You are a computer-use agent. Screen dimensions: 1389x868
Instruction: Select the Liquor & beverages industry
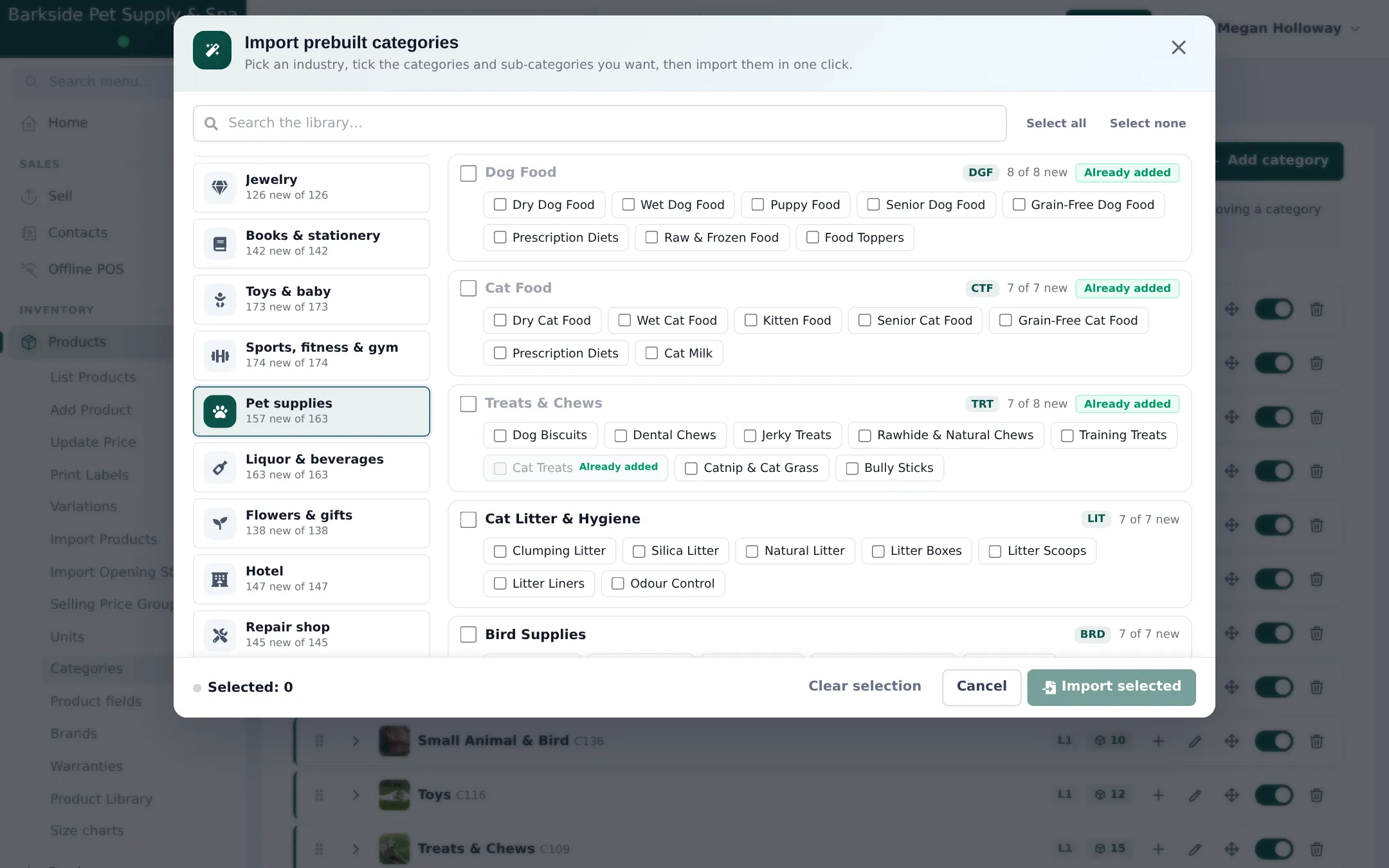311,467
